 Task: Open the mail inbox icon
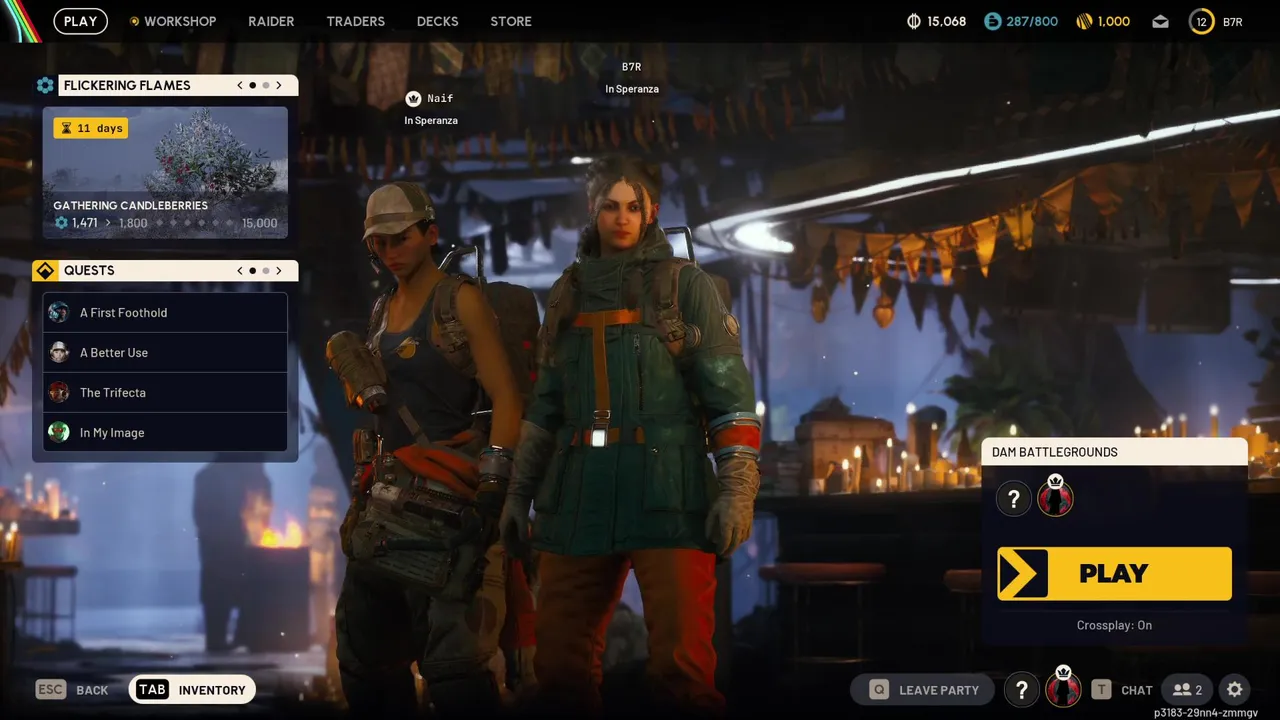1160,21
